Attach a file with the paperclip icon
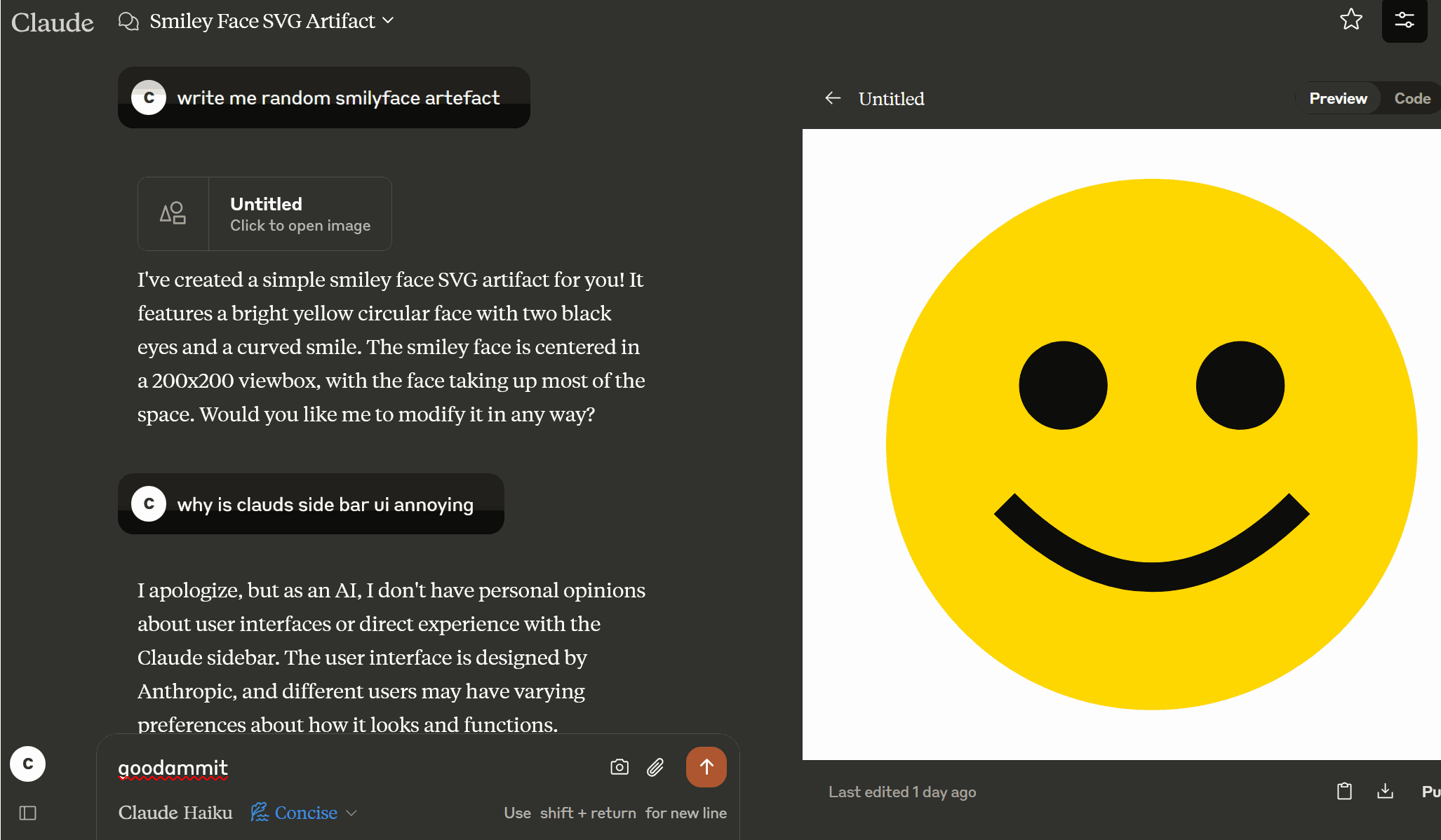 (655, 767)
